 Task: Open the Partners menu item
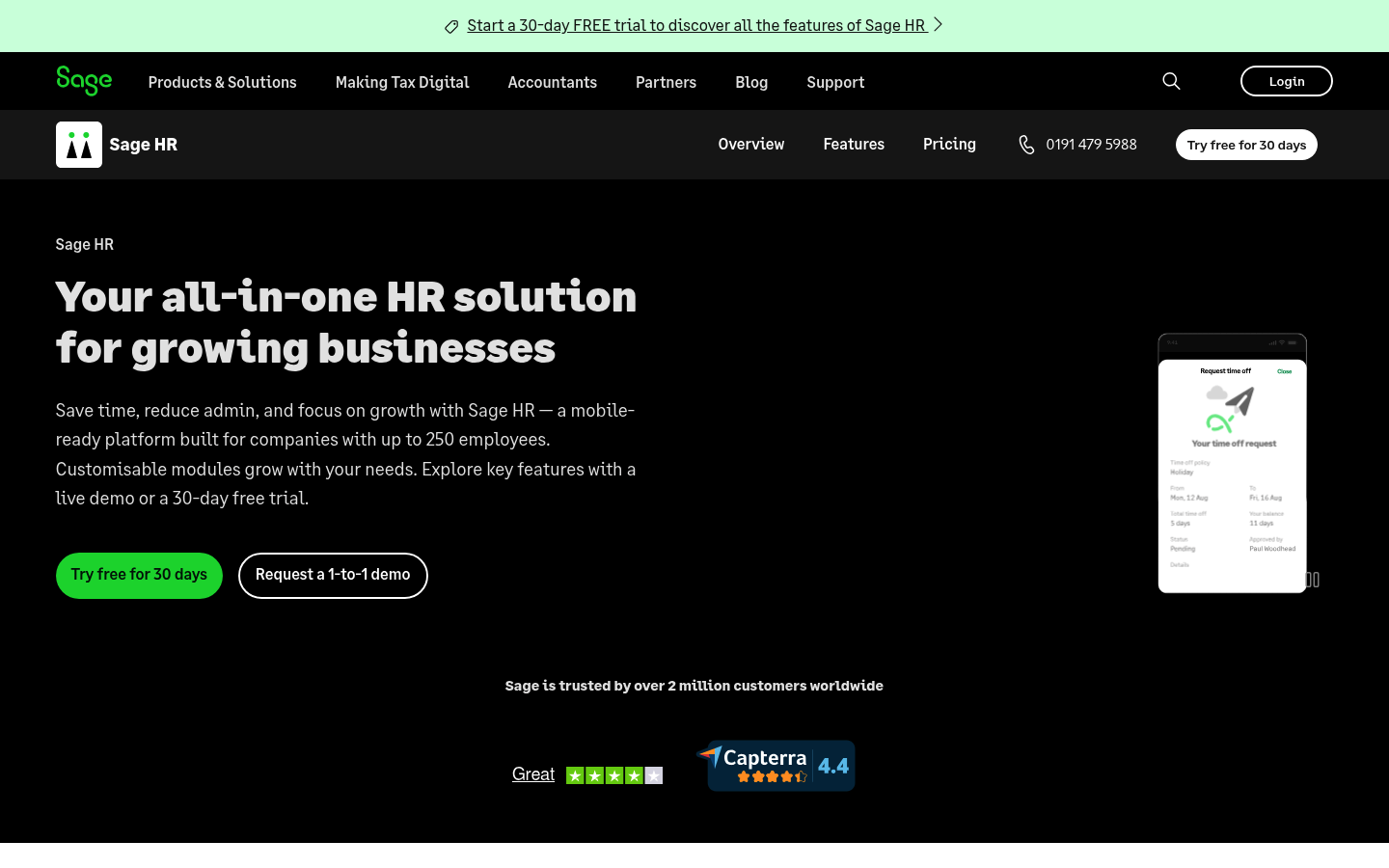(x=666, y=82)
